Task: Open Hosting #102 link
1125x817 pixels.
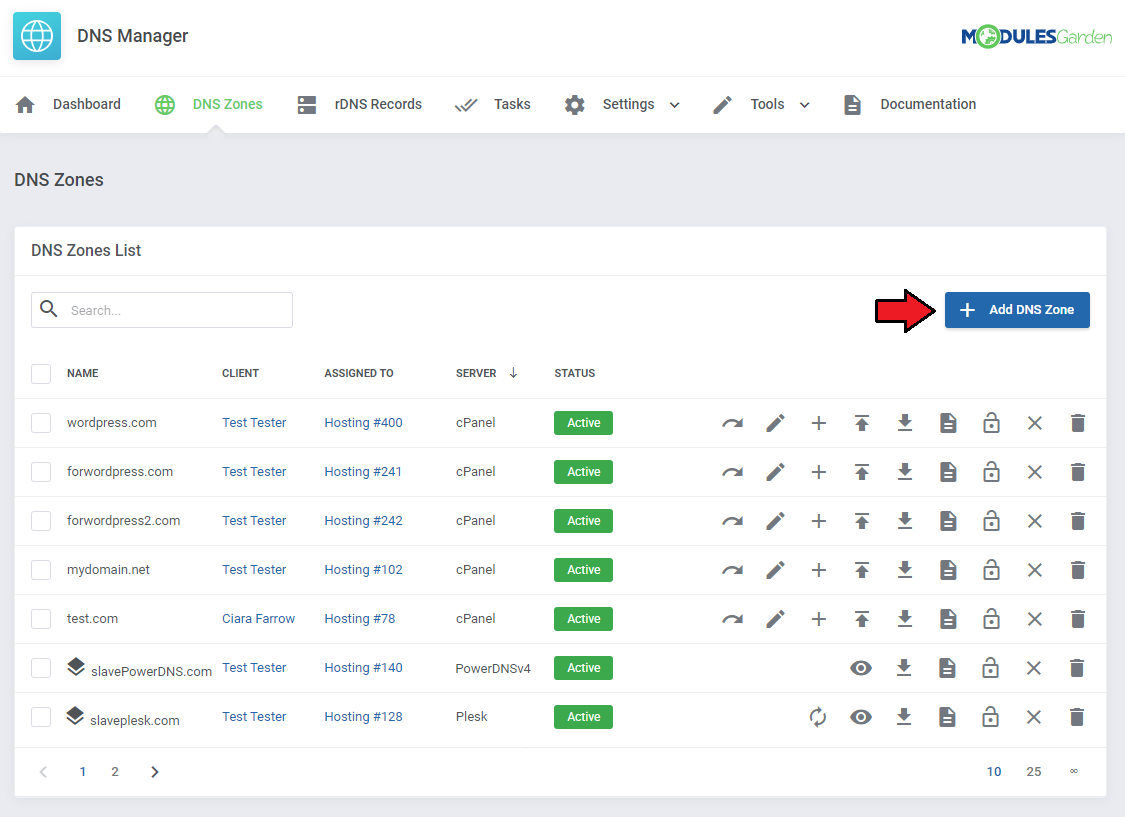Action: (363, 570)
